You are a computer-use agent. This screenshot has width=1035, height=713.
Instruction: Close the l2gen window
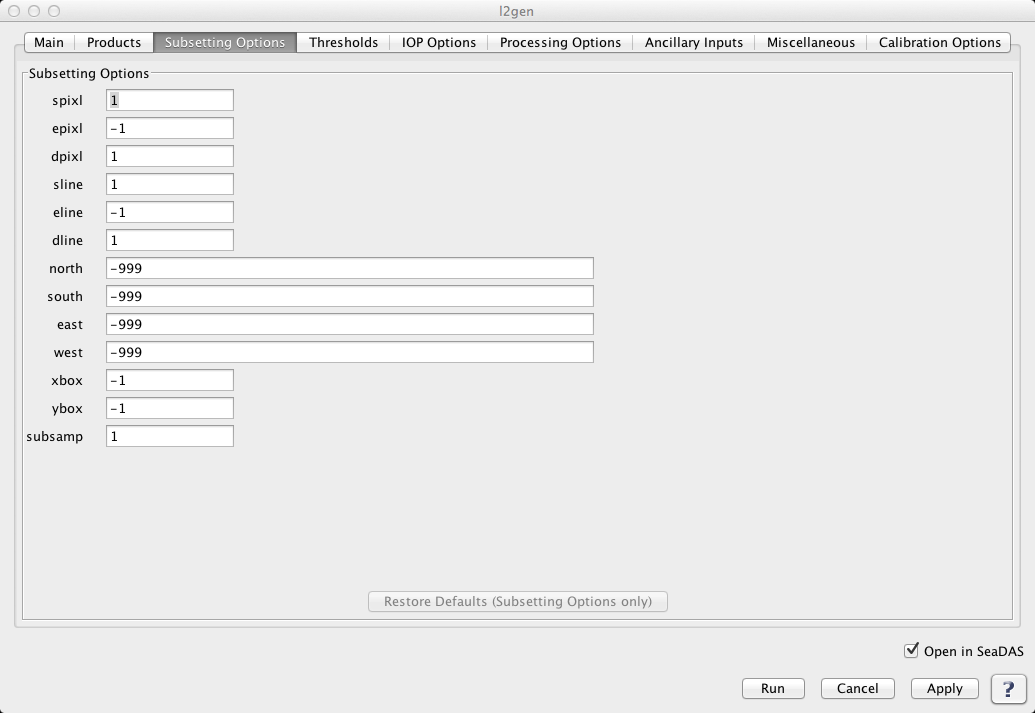[x=14, y=11]
